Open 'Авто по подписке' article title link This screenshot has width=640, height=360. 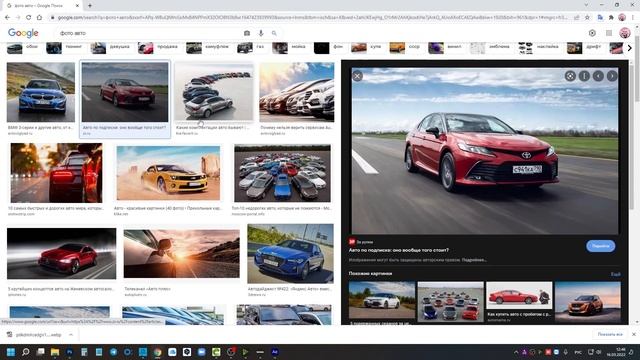pos(398,250)
